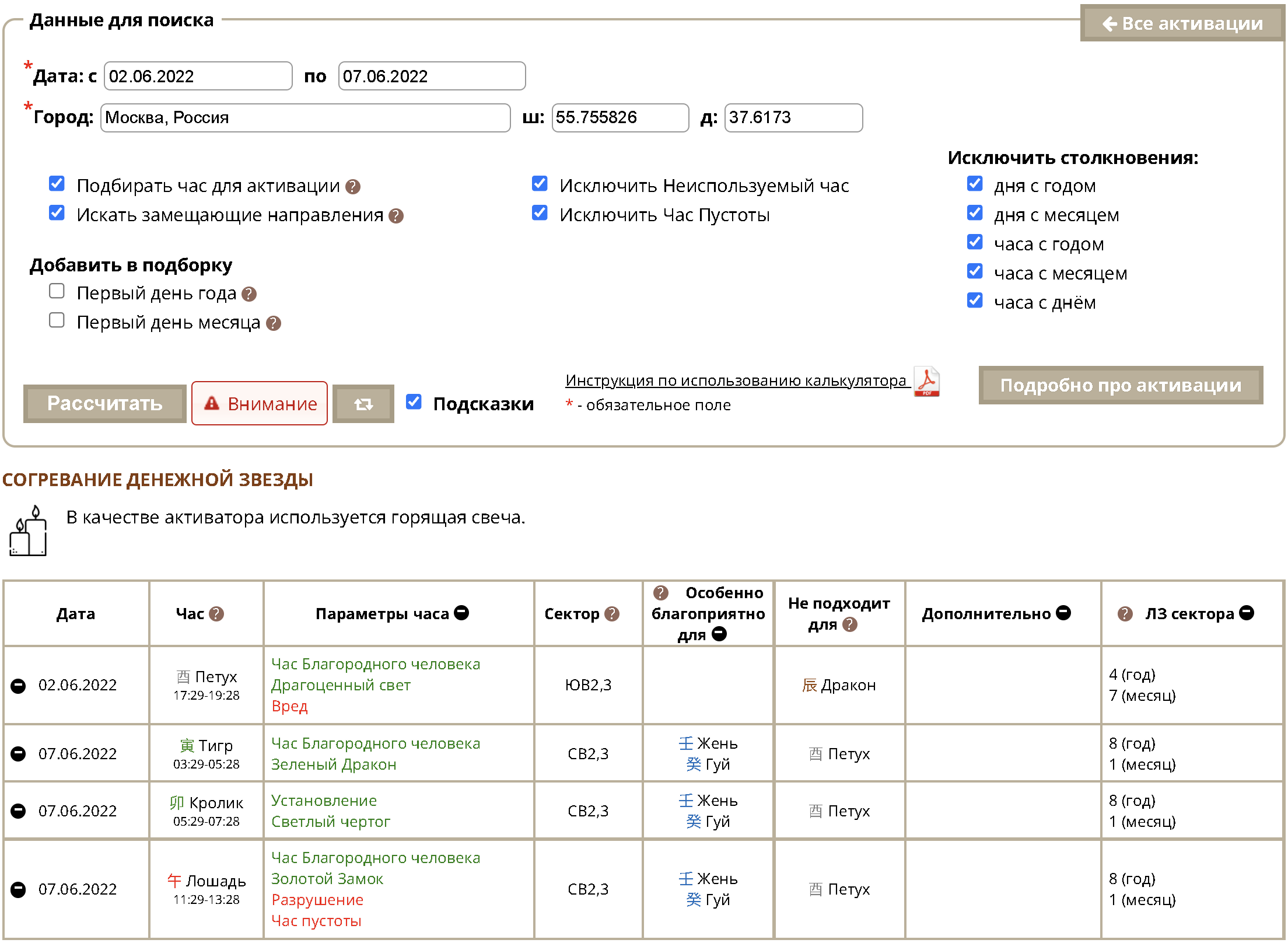The width and height of the screenshot is (1288, 943).
Task: Click heading 'СОГРЕВАНИЕ ДЕНЕЖНОЙ ЗВЕЗДЫ'
Action: pyautogui.click(x=157, y=480)
